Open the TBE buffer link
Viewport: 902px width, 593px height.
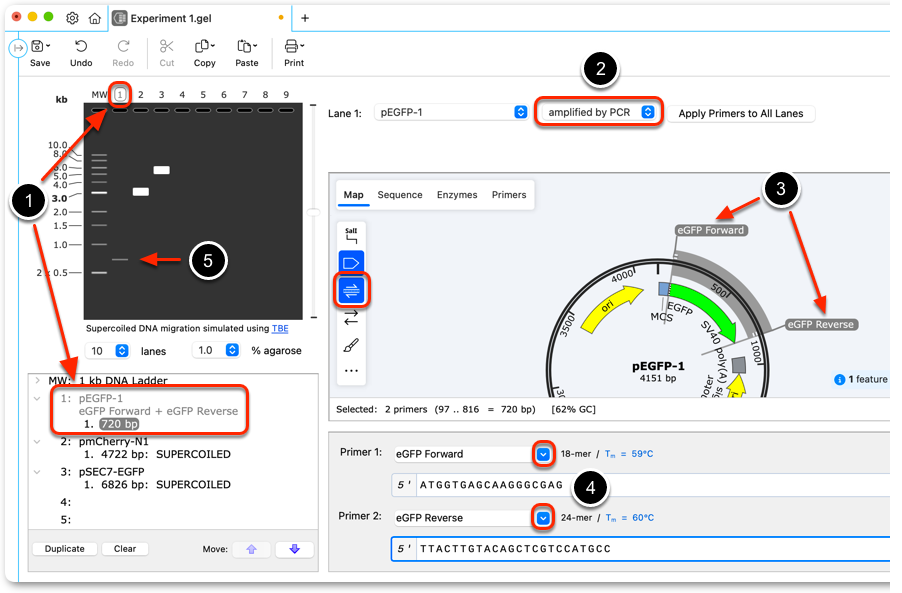click(x=280, y=328)
